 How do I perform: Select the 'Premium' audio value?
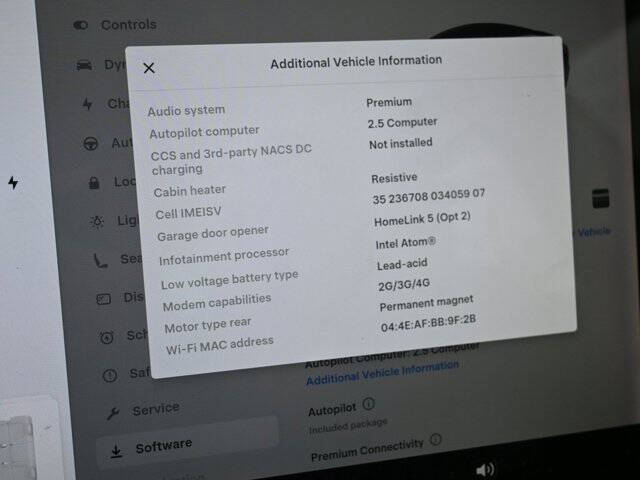pyautogui.click(x=389, y=102)
